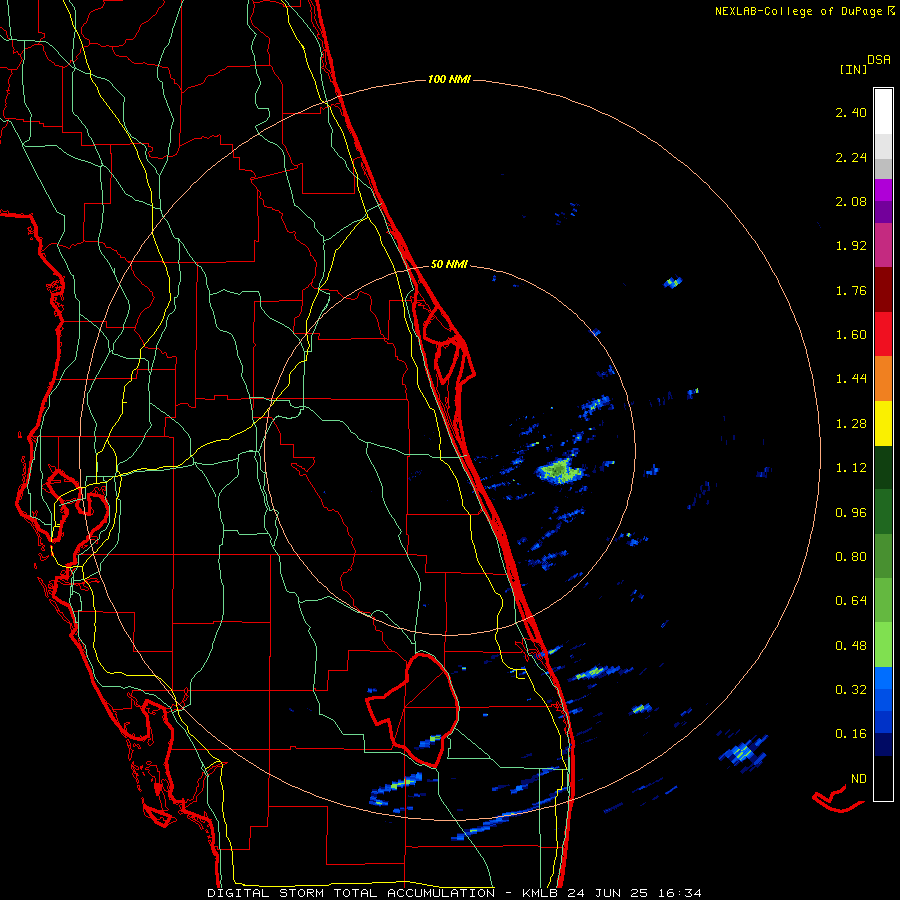Click the 1.92 legend value
900x900 pixels.
point(851,246)
